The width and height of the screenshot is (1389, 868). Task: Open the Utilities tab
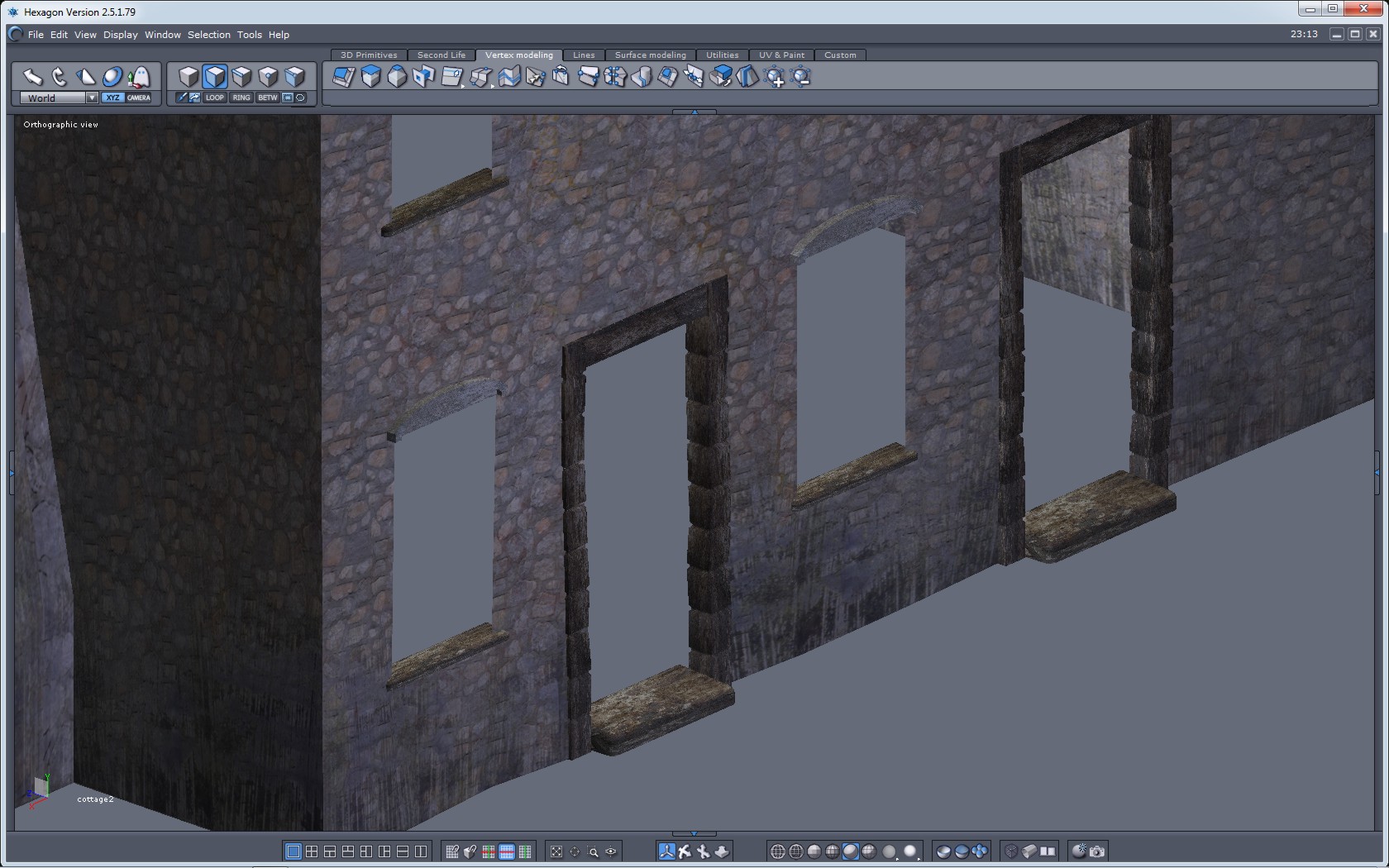pyautogui.click(x=723, y=55)
